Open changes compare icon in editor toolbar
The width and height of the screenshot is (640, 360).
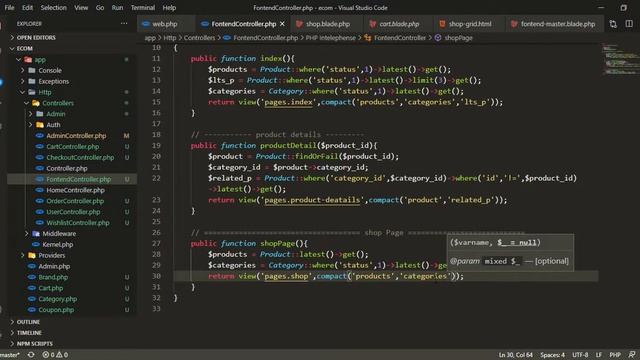[x=613, y=24]
